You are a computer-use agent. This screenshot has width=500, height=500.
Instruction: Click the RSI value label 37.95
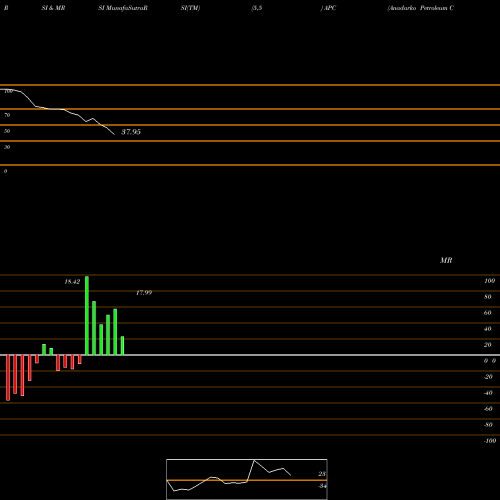tap(131, 132)
